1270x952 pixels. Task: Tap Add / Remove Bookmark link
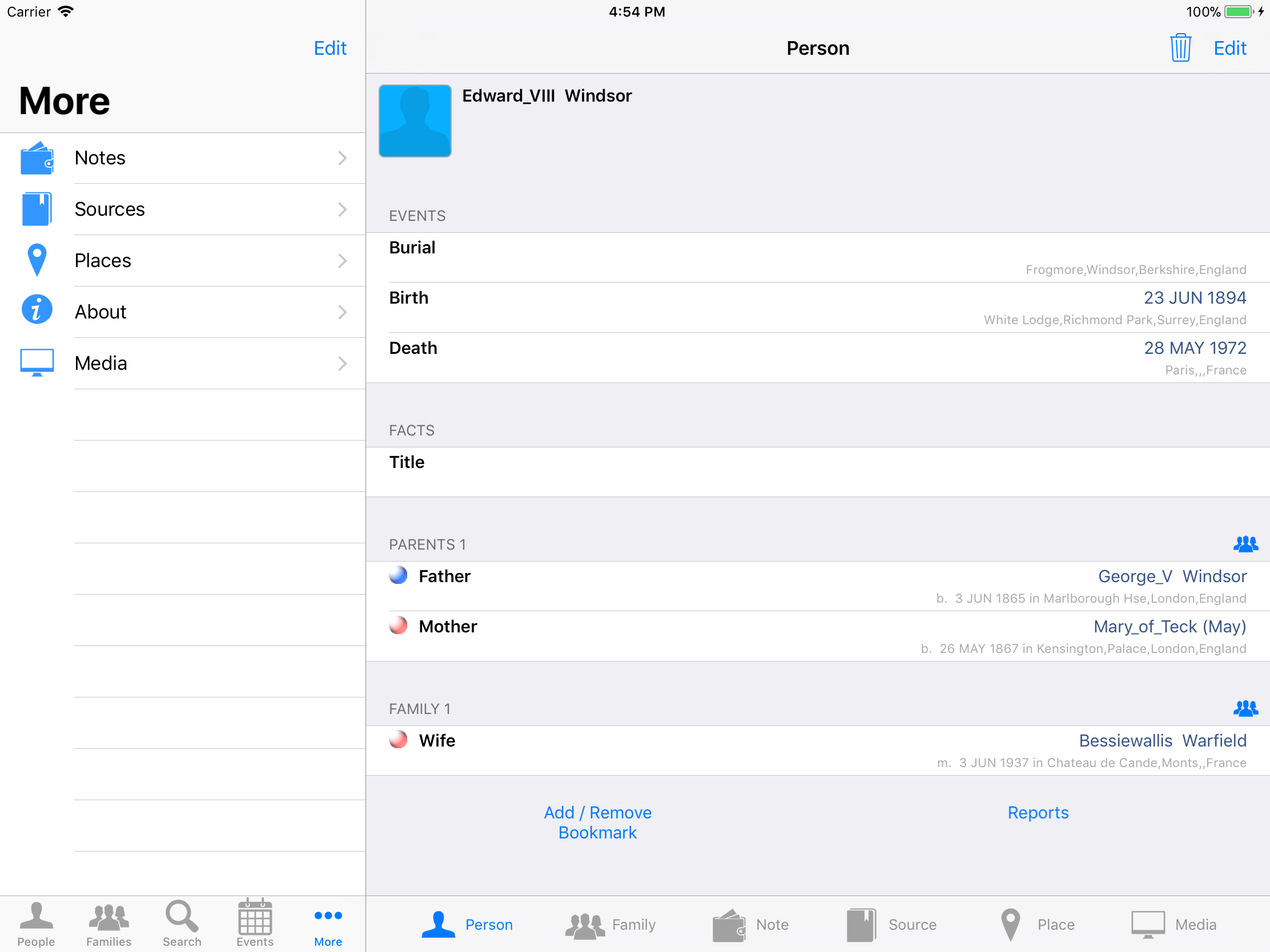pos(597,822)
